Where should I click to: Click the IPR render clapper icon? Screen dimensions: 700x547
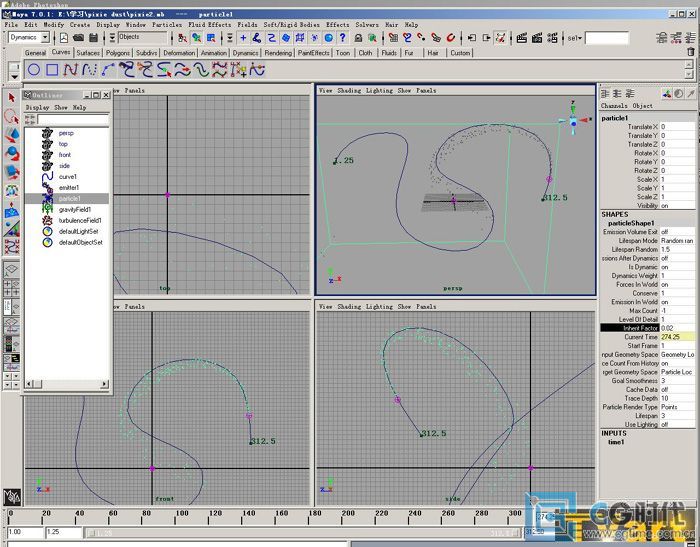pos(537,38)
